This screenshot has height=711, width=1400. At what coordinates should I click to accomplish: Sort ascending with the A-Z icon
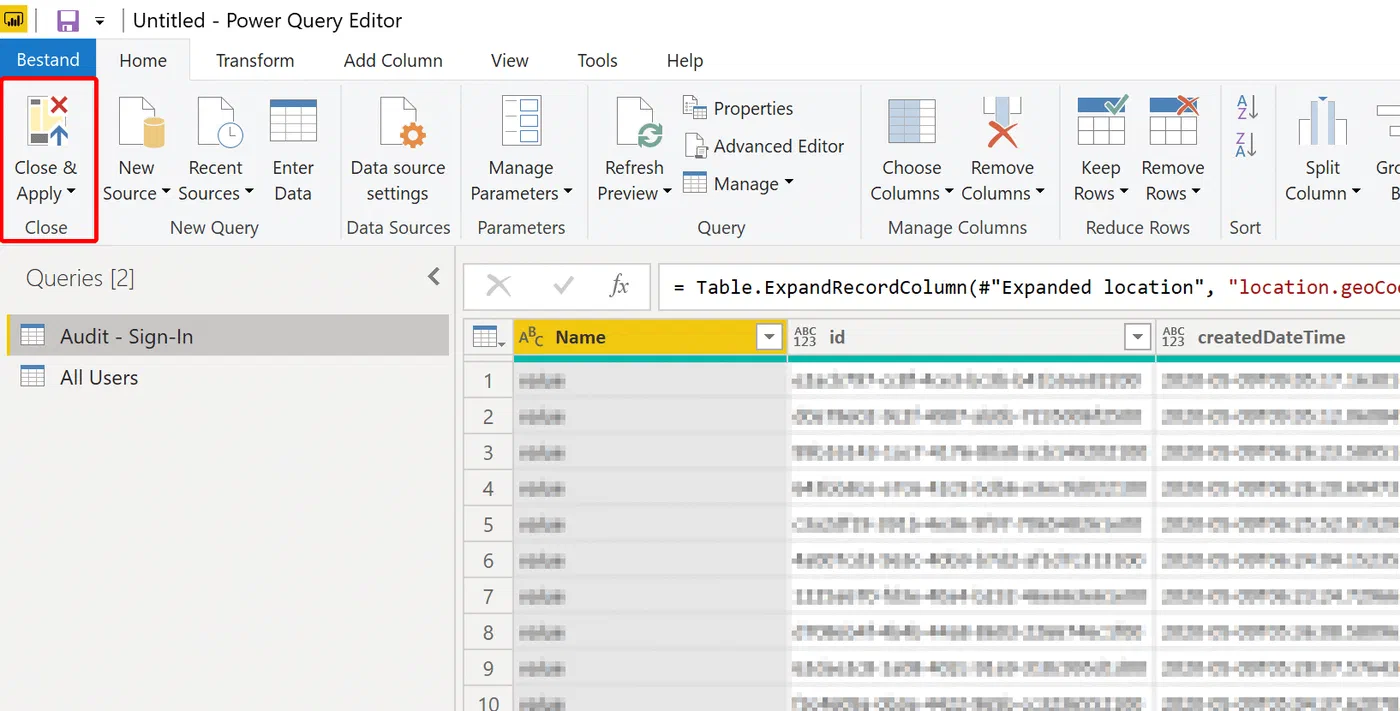coord(1247,108)
